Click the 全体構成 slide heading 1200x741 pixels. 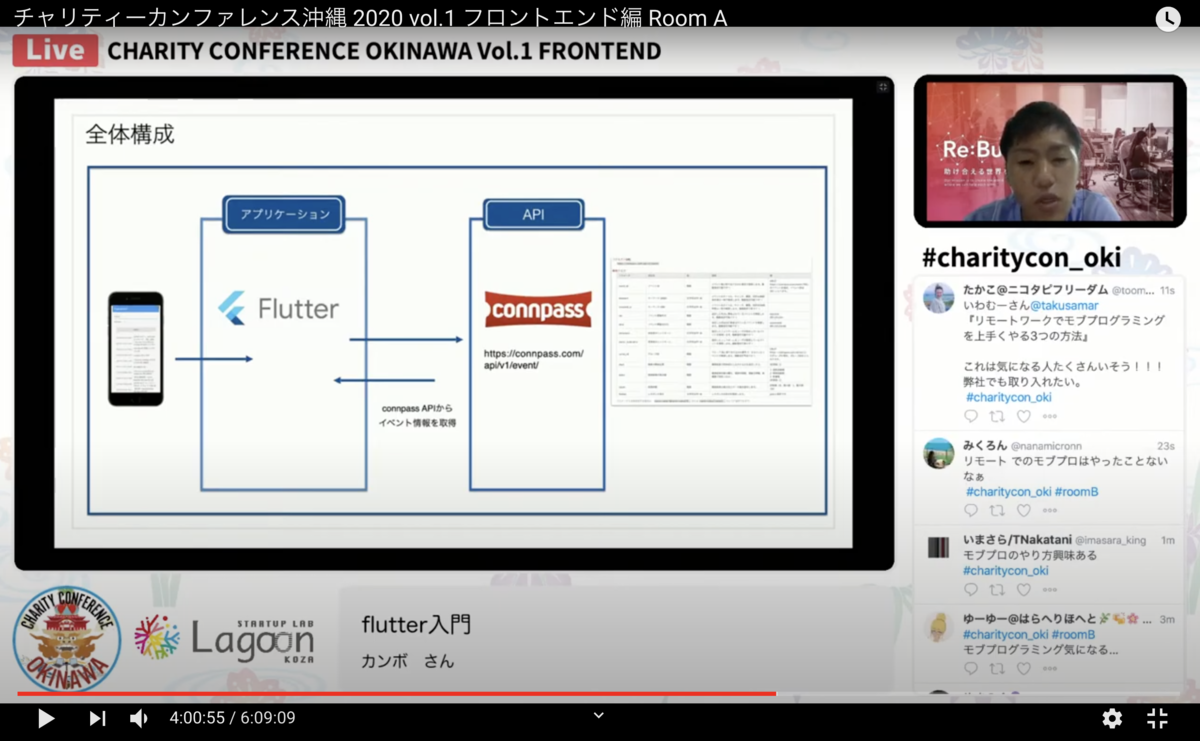[x=130, y=134]
